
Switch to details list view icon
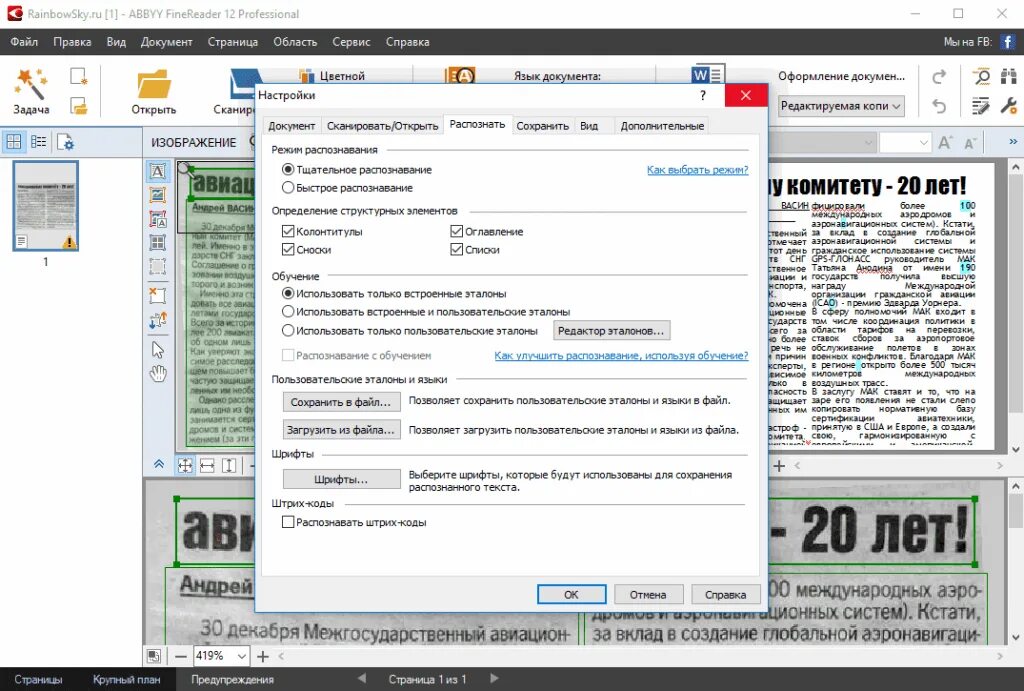(39, 141)
